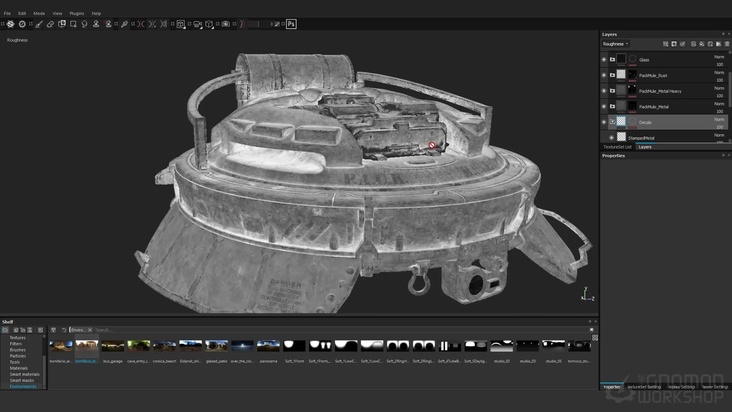This screenshot has width=732, height=412.
Task: Toggle visibility of PackMule_Rust layer
Action: 603,75
